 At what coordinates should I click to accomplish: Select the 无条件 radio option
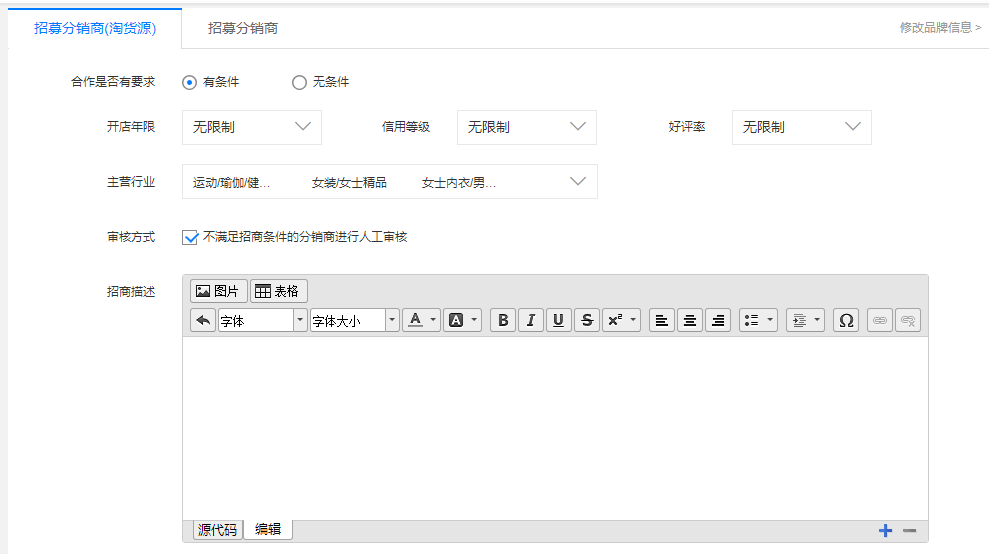299,82
